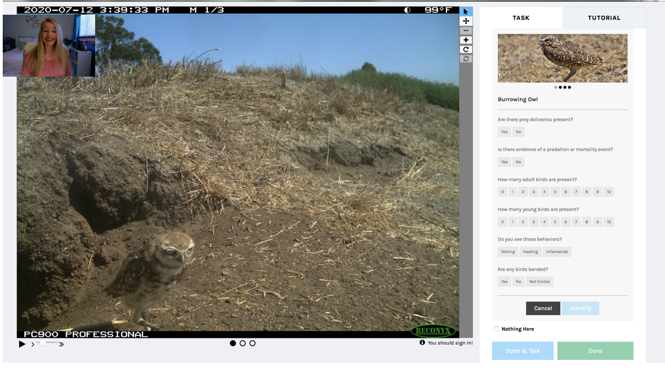Select the pointer annotate tool
The height and width of the screenshot is (373, 665).
tap(466, 11)
